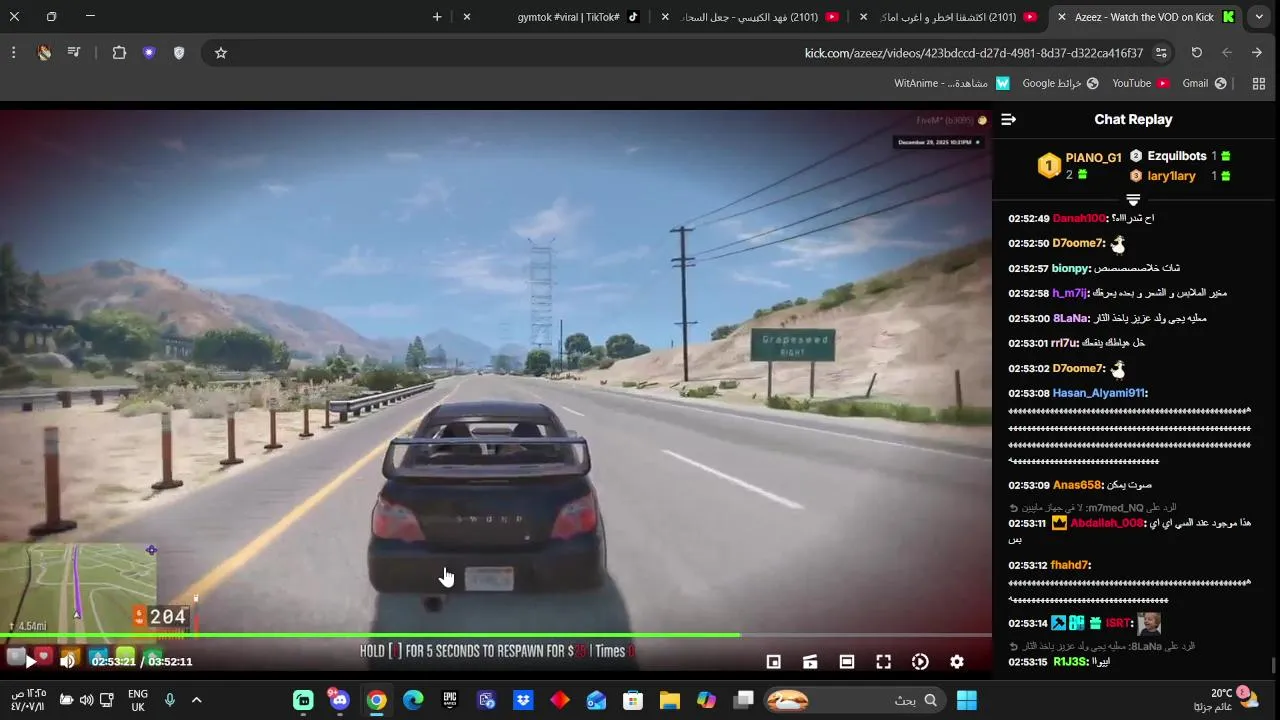1280x720 pixels.
Task: Click username 8LaNa in chat
Action: (1071, 318)
